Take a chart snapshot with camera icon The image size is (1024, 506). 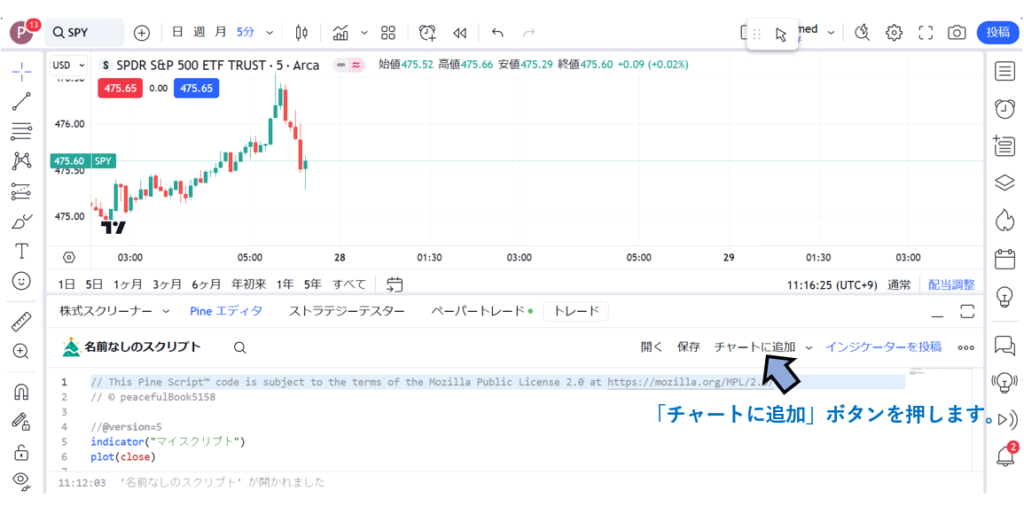pyautogui.click(x=957, y=32)
